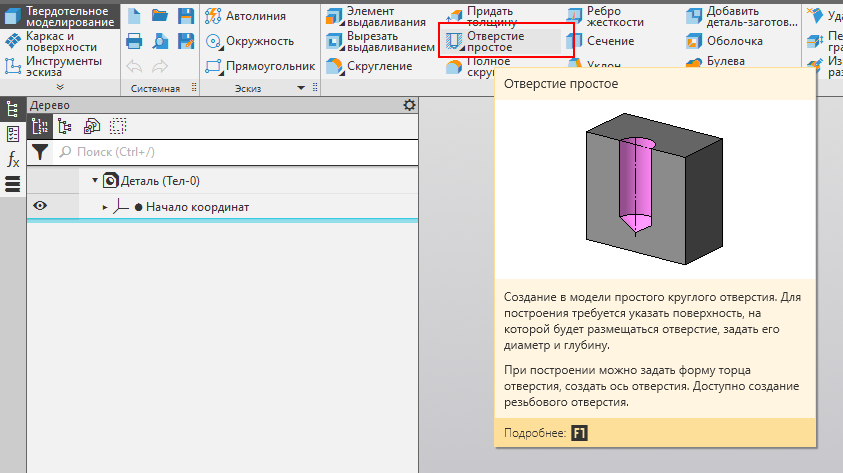Open tree panel settings gear
Viewport: 843px width, 473px height.
pyautogui.click(x=408, y=105)
